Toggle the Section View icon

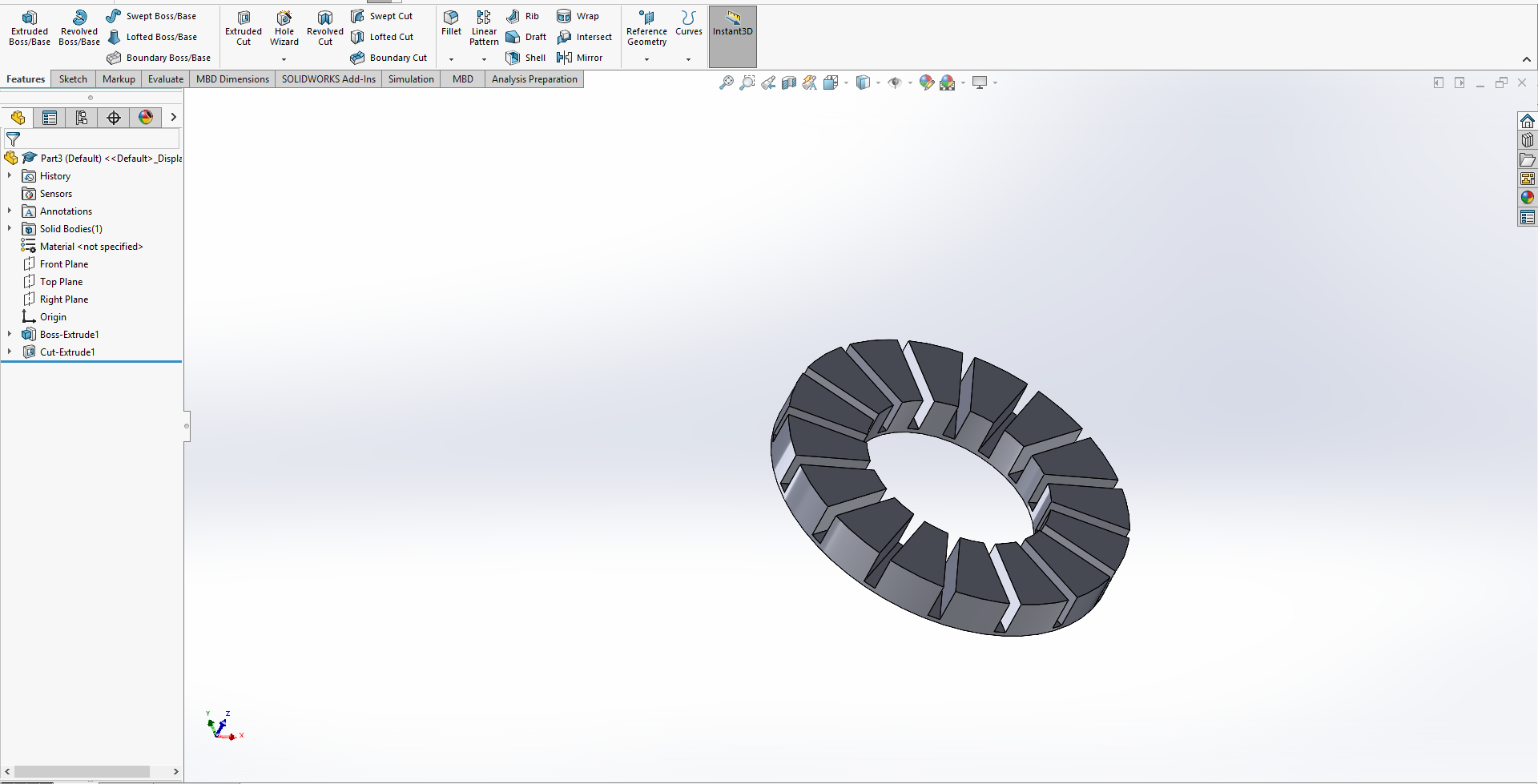(x=789, y=82)
